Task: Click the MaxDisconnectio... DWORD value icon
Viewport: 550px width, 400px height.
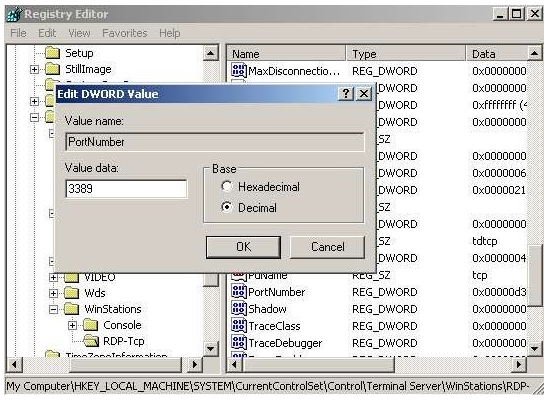Action: (x=239, y=71)
